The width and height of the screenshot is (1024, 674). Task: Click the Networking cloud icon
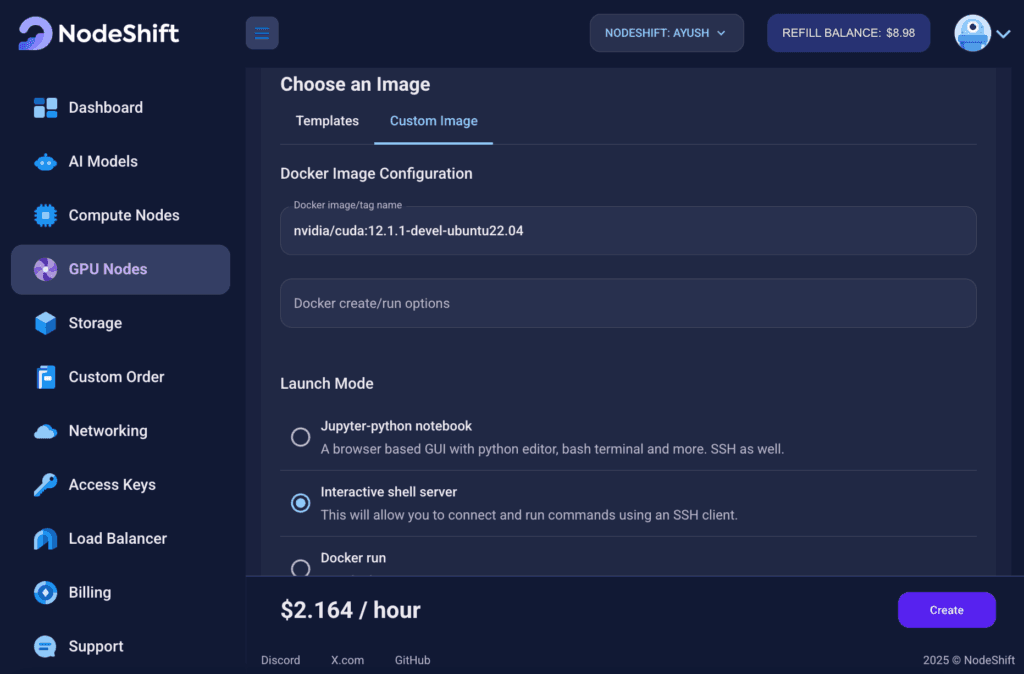click(45, 431)
